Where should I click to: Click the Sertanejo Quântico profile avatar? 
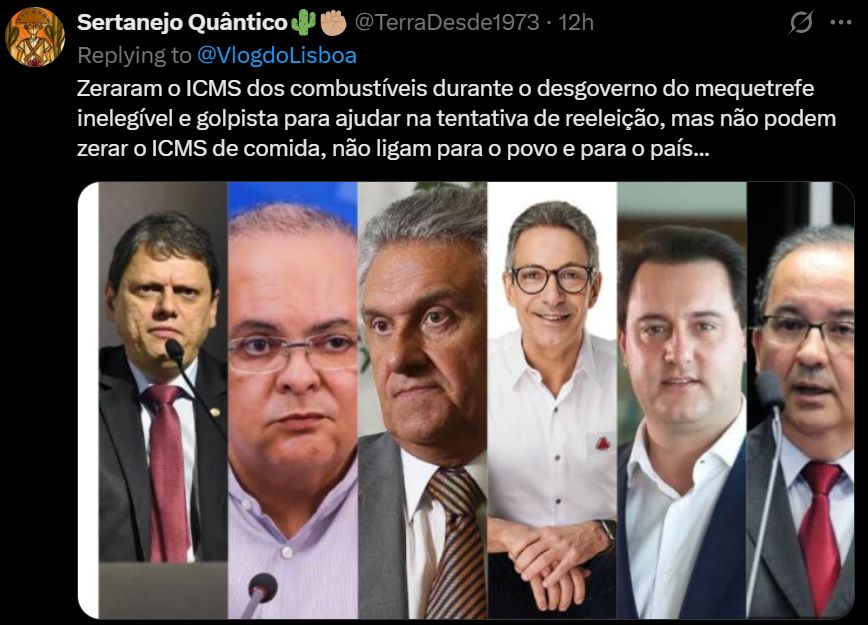35,37
